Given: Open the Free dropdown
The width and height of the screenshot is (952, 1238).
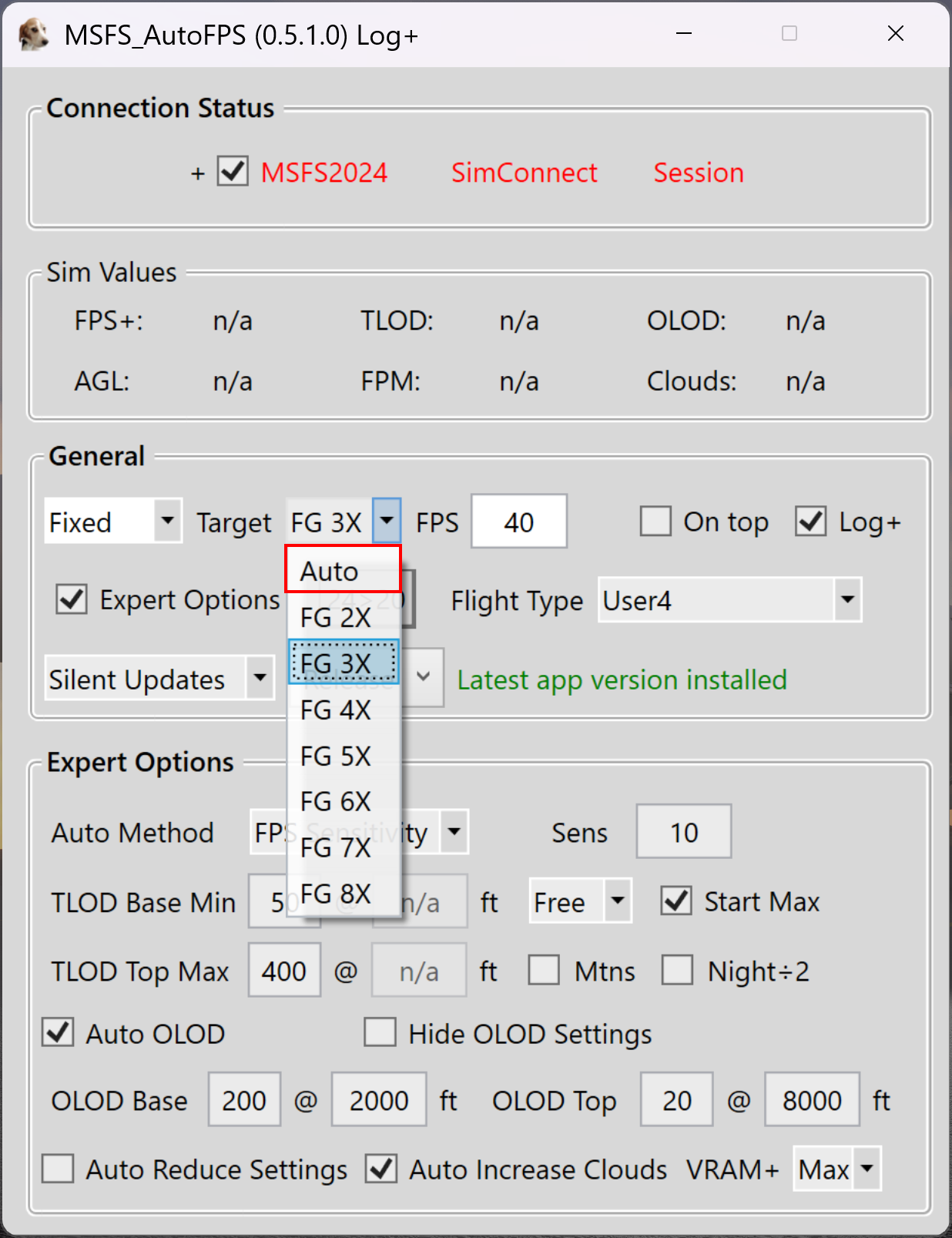Looking at the screenshot, I should [580, 901].
